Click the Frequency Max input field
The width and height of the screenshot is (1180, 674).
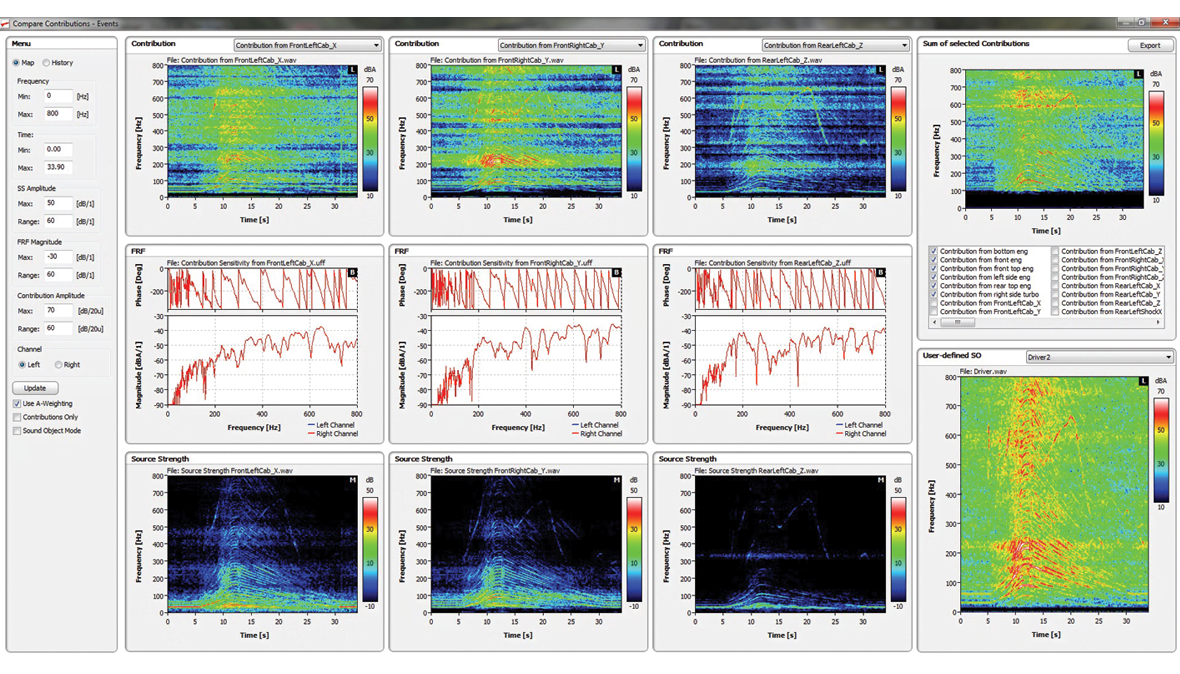pyautogui.click(x=58, y=115)
